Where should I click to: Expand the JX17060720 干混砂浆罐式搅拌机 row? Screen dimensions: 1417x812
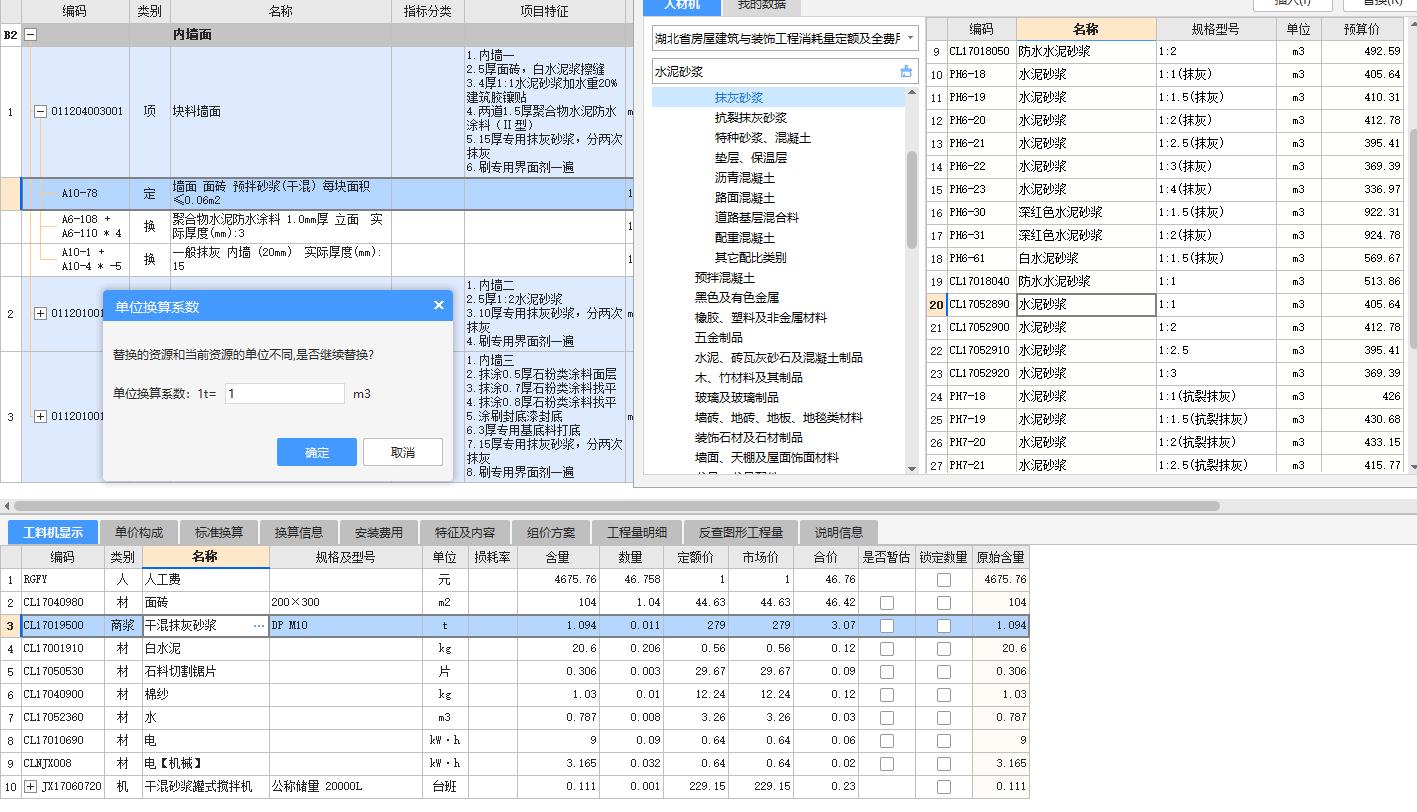coord(30,787)
